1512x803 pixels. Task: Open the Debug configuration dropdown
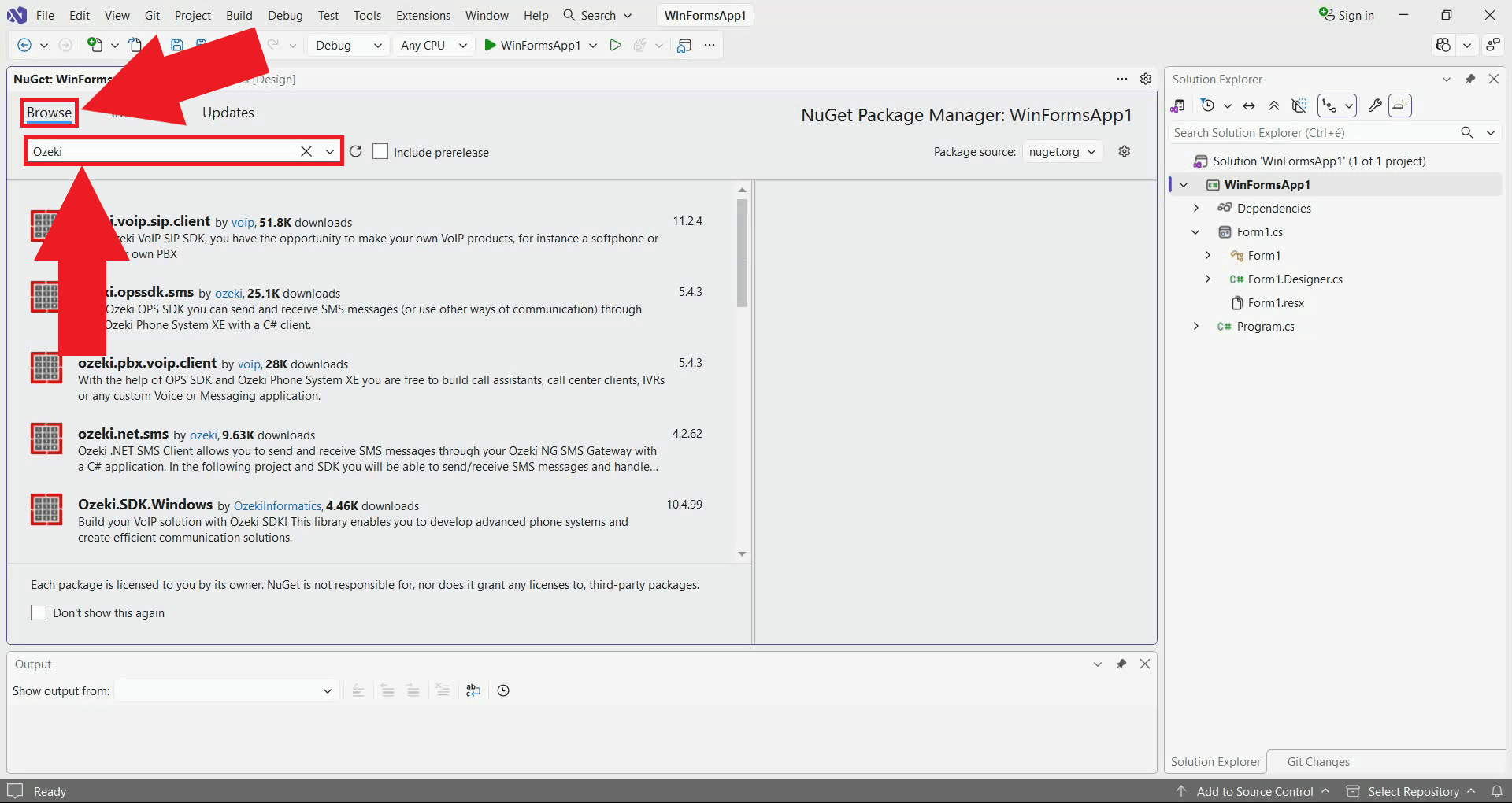pos(347,46)
